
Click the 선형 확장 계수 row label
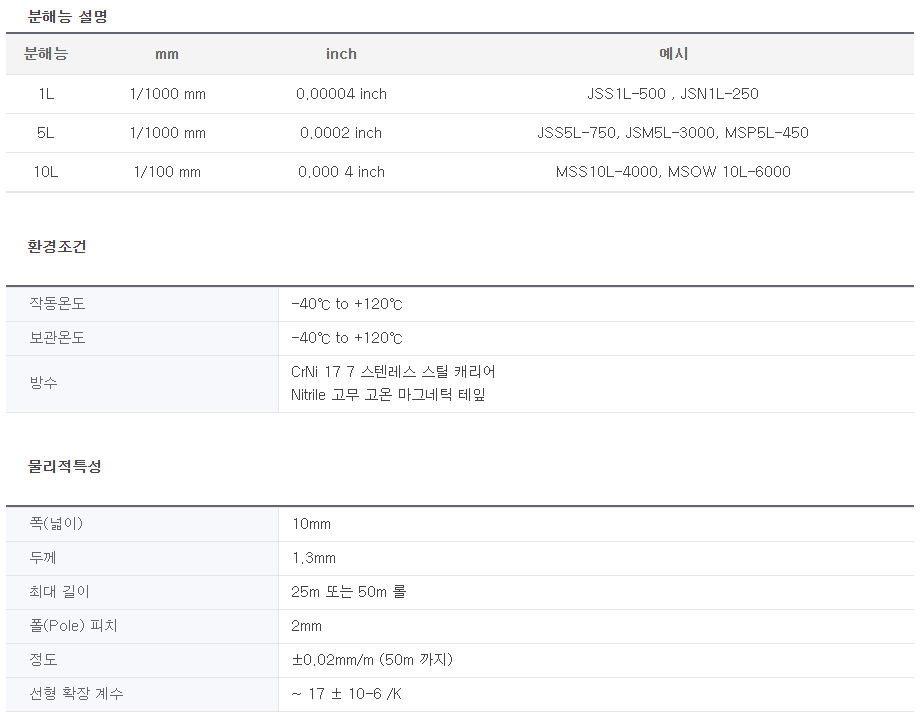[76, 694]
